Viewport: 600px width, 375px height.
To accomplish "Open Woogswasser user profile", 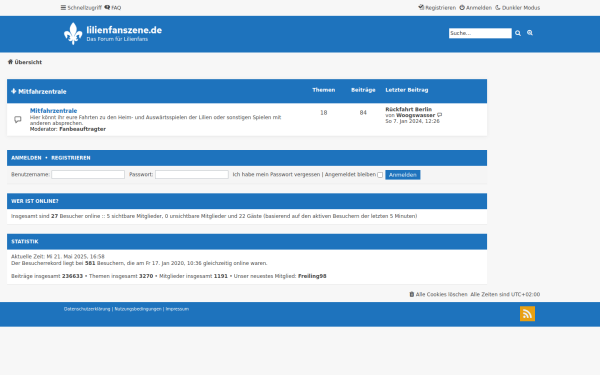I will pos(416,115).
